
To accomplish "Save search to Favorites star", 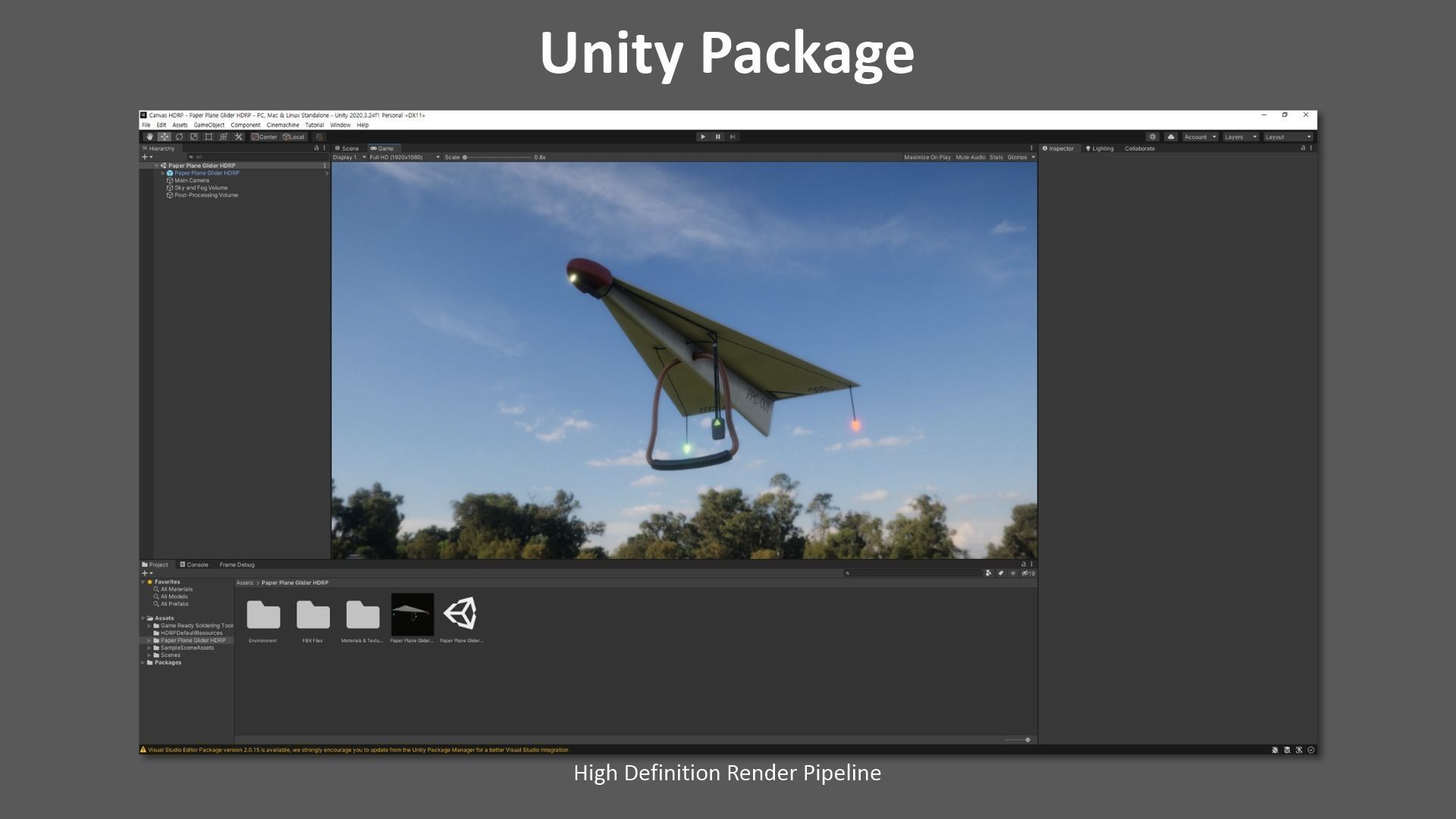I will coord(1013,573).
